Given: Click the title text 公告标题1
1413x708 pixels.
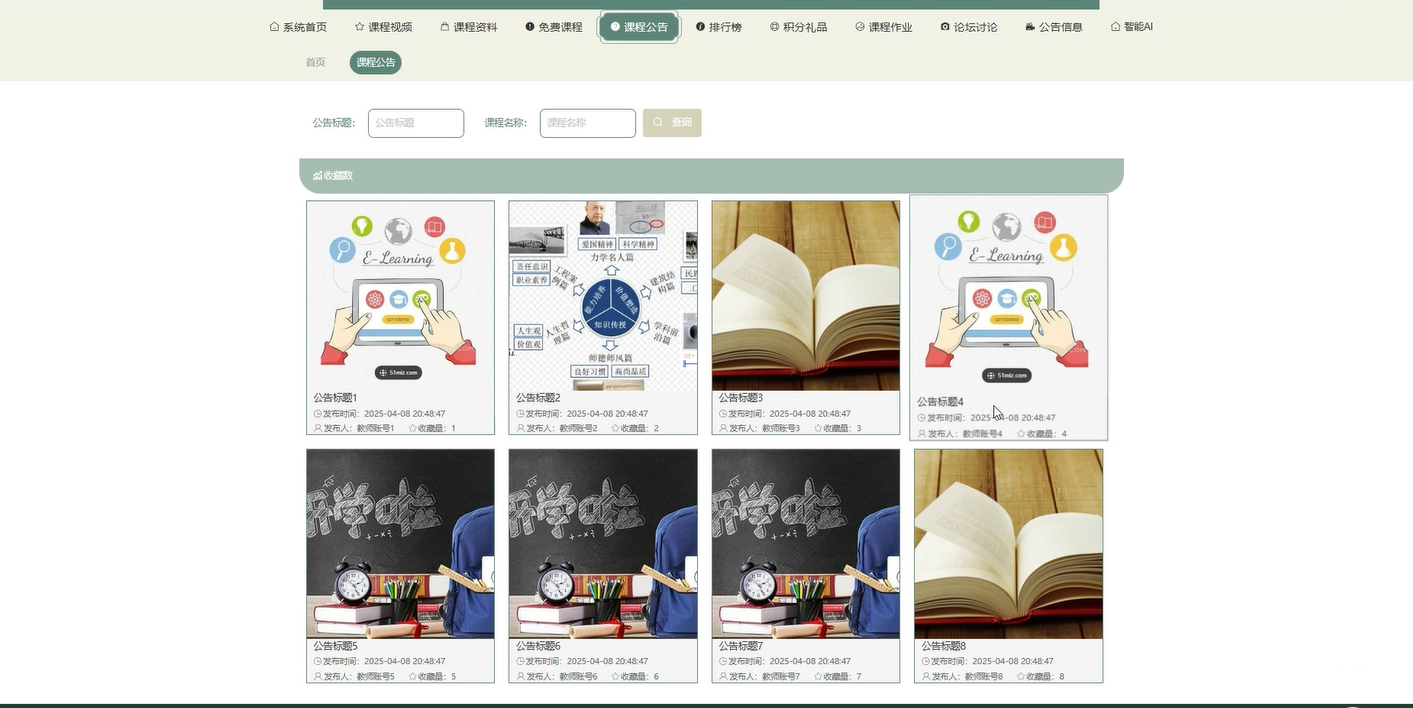Looking at the screenshot, I should point(335,398).
